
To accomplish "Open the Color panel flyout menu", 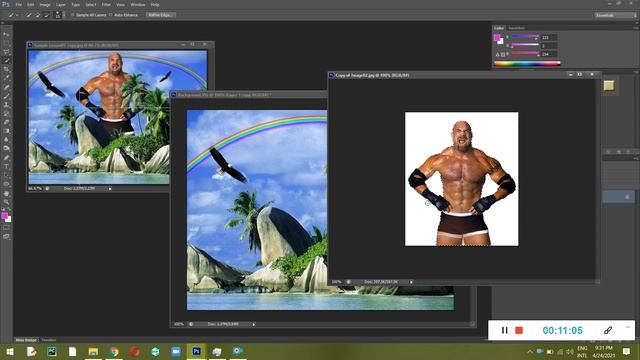I will (636, 28).
